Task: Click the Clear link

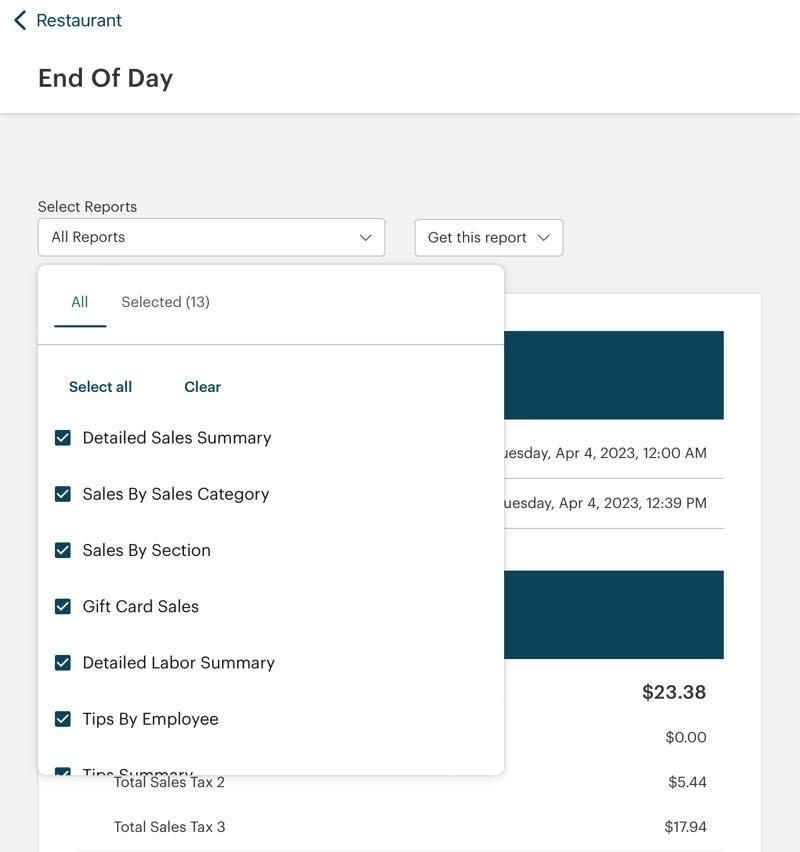Action: point(202,387)
